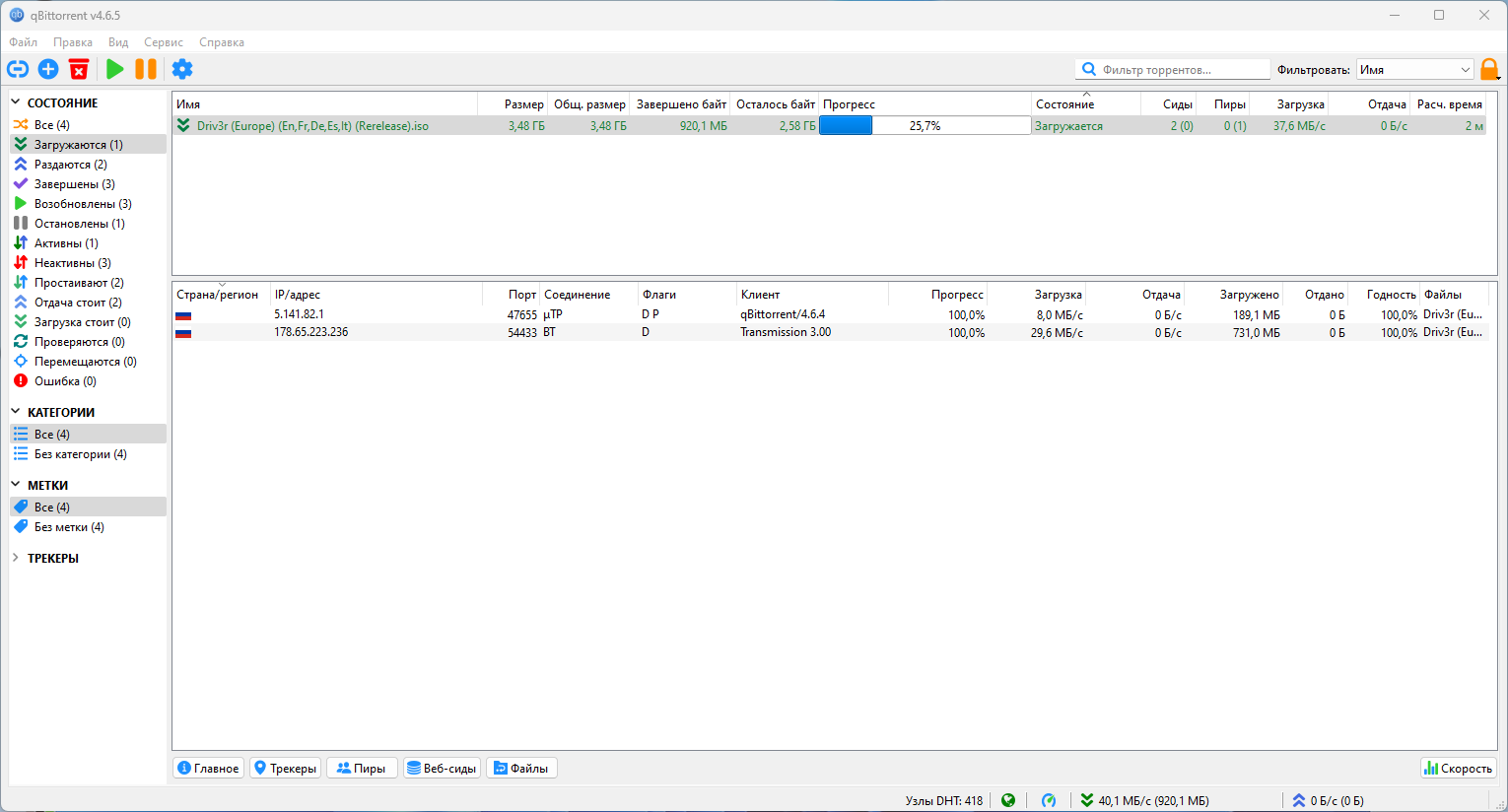The height and width of the screenshot is (812, 1508).
Task: Sort peers by Страна/регион column
Action: [x=222, y=295]
